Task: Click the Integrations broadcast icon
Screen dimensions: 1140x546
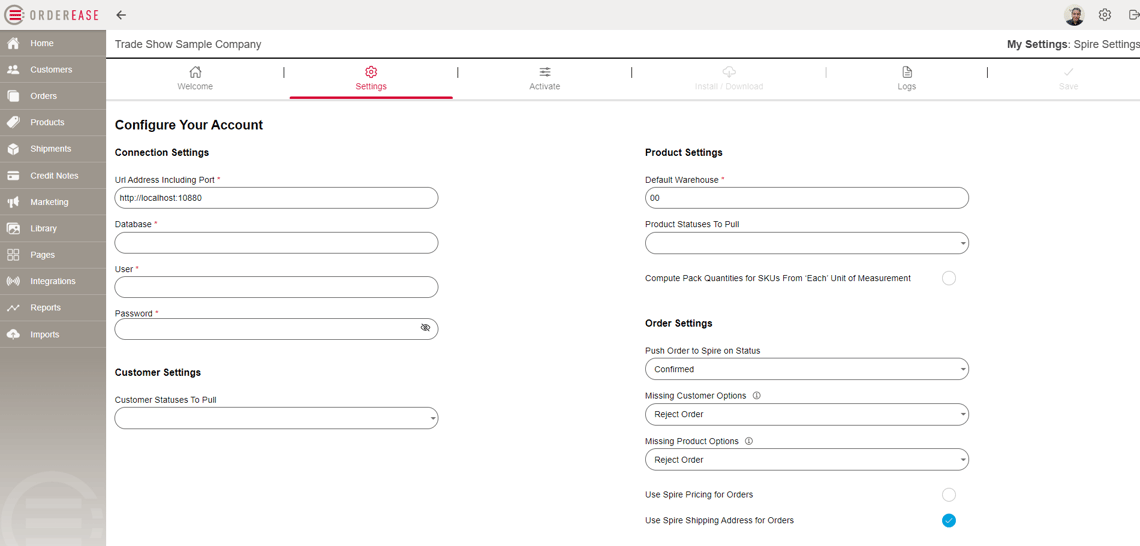Action: point(13,281)
